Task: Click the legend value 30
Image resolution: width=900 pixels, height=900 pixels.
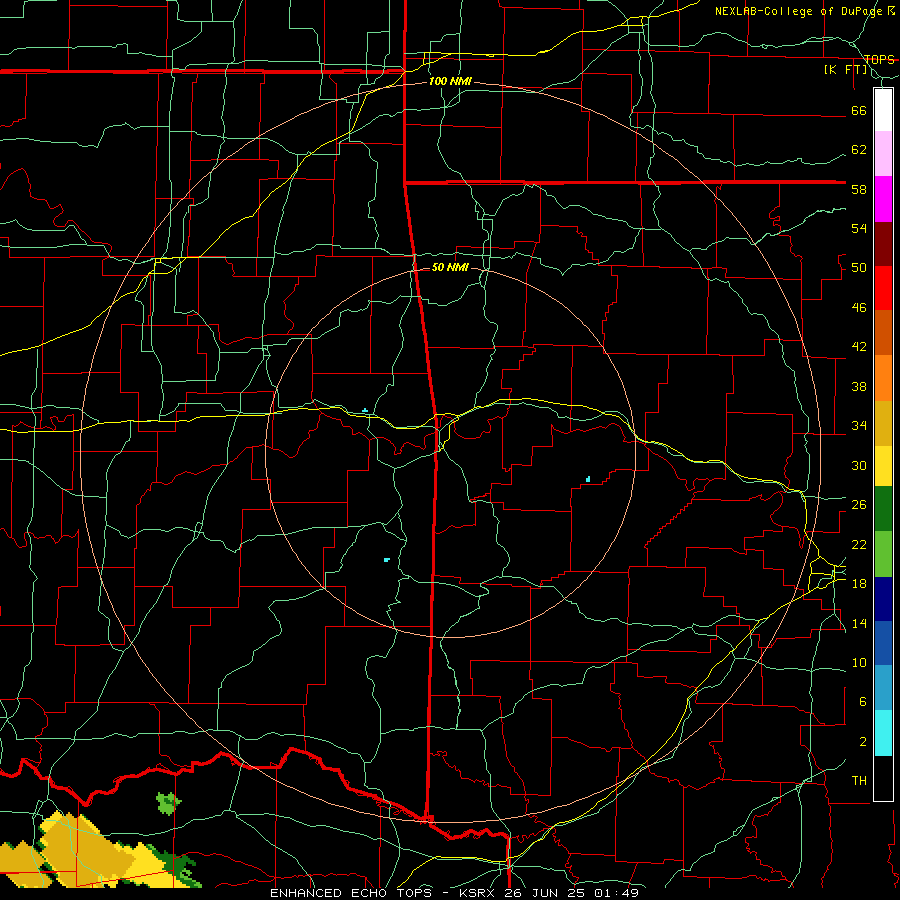Action: 859,465
